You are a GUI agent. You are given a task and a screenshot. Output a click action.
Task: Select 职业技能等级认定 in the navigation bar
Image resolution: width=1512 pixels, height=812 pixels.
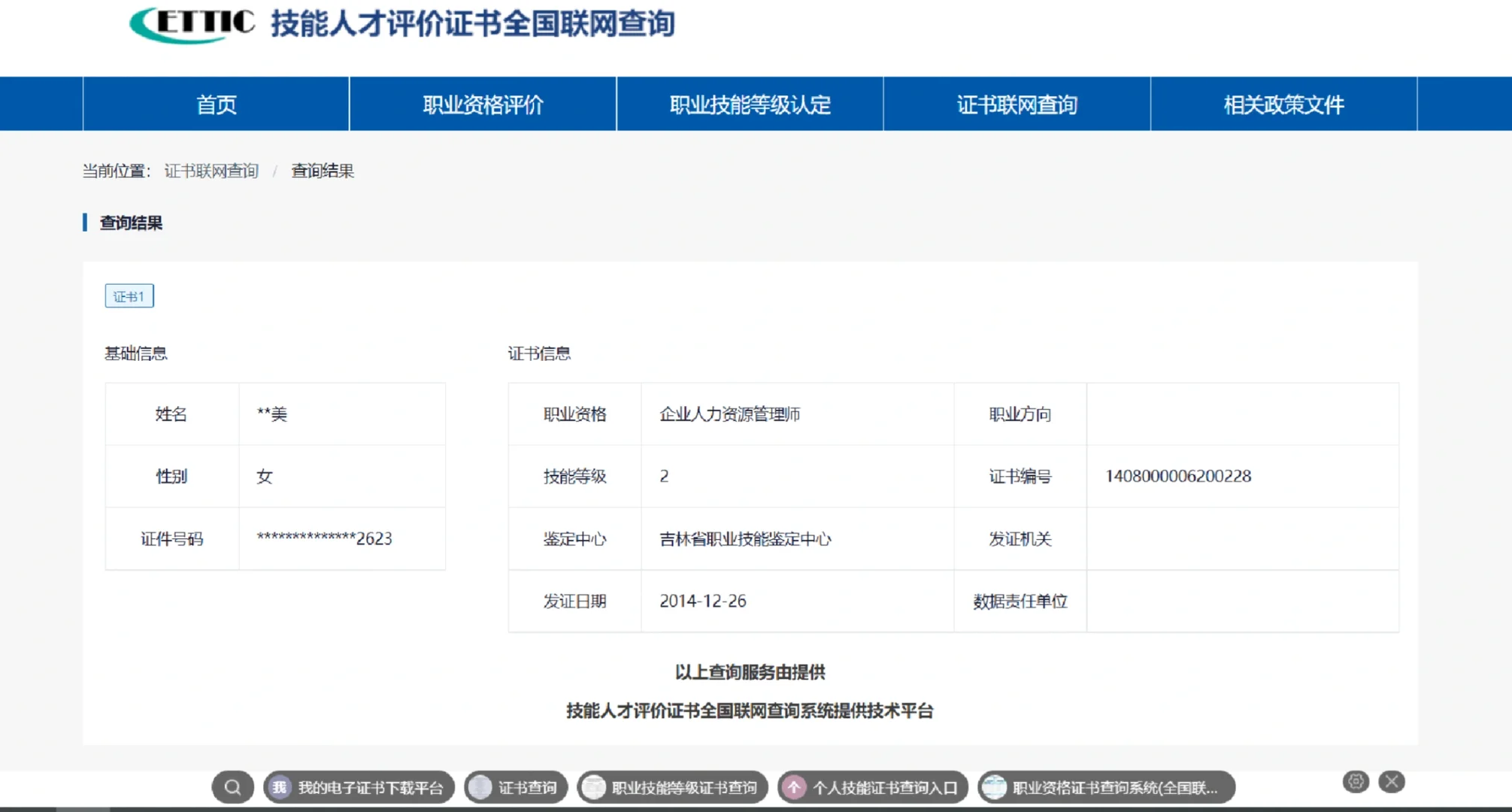click(750, 105)
